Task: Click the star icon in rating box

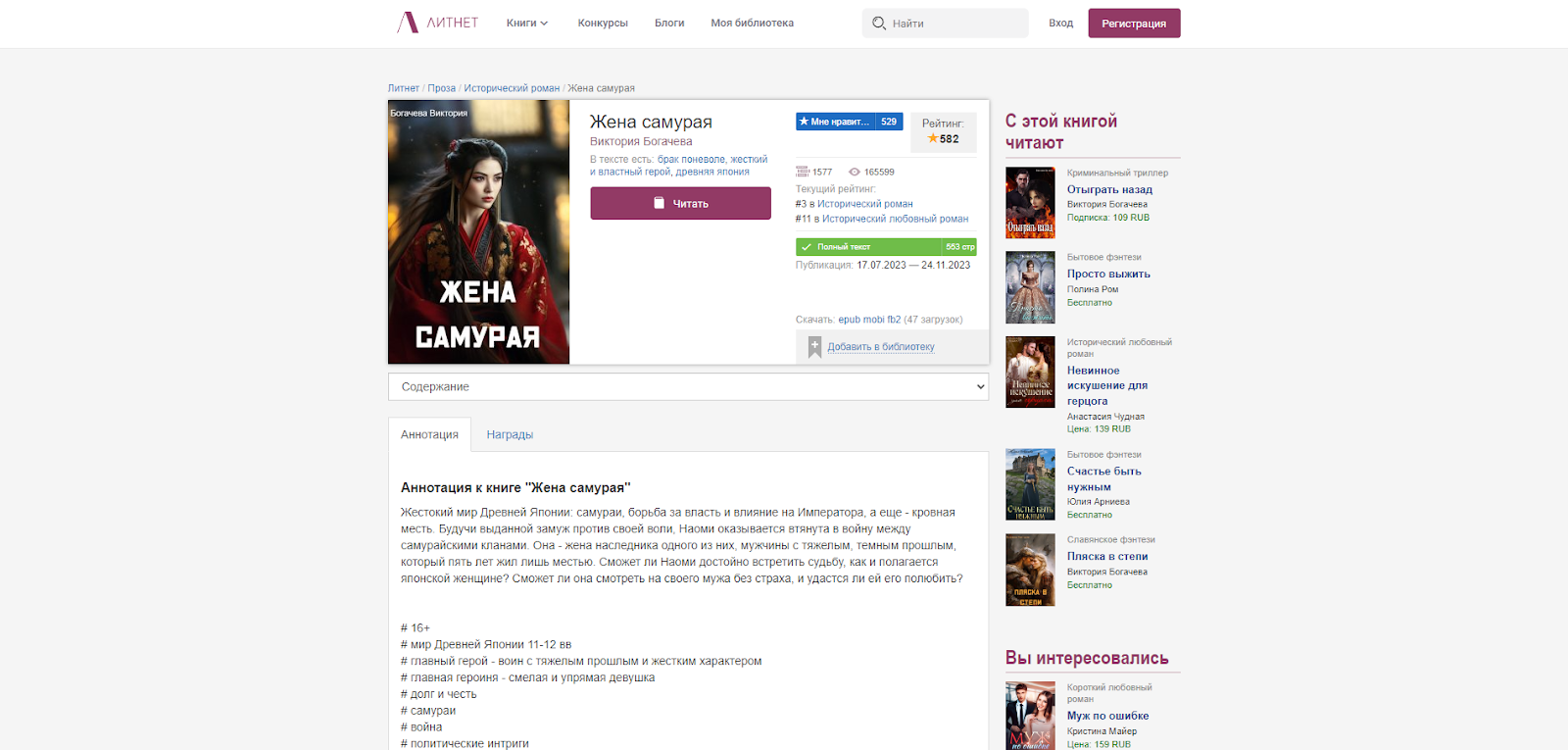Action: [933, 138]
